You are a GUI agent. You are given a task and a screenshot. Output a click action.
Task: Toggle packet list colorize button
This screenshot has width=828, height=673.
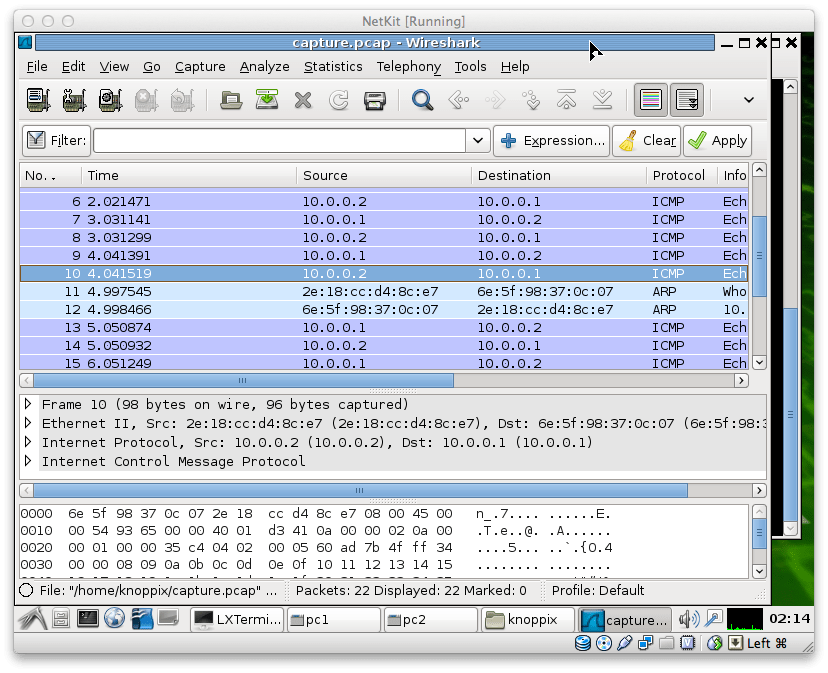pyautogui.click(x=651, y=99)
